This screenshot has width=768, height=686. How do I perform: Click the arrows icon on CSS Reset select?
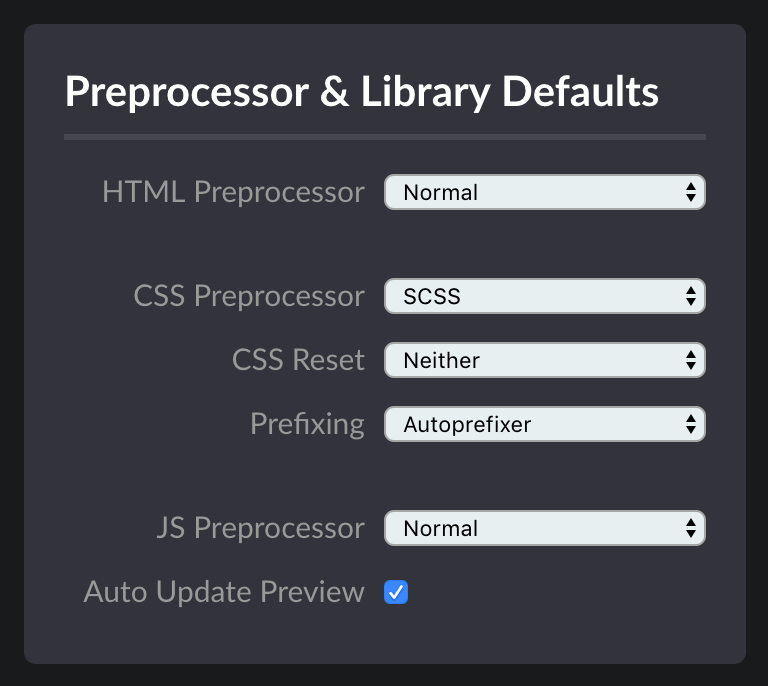[x=691, y=360]
